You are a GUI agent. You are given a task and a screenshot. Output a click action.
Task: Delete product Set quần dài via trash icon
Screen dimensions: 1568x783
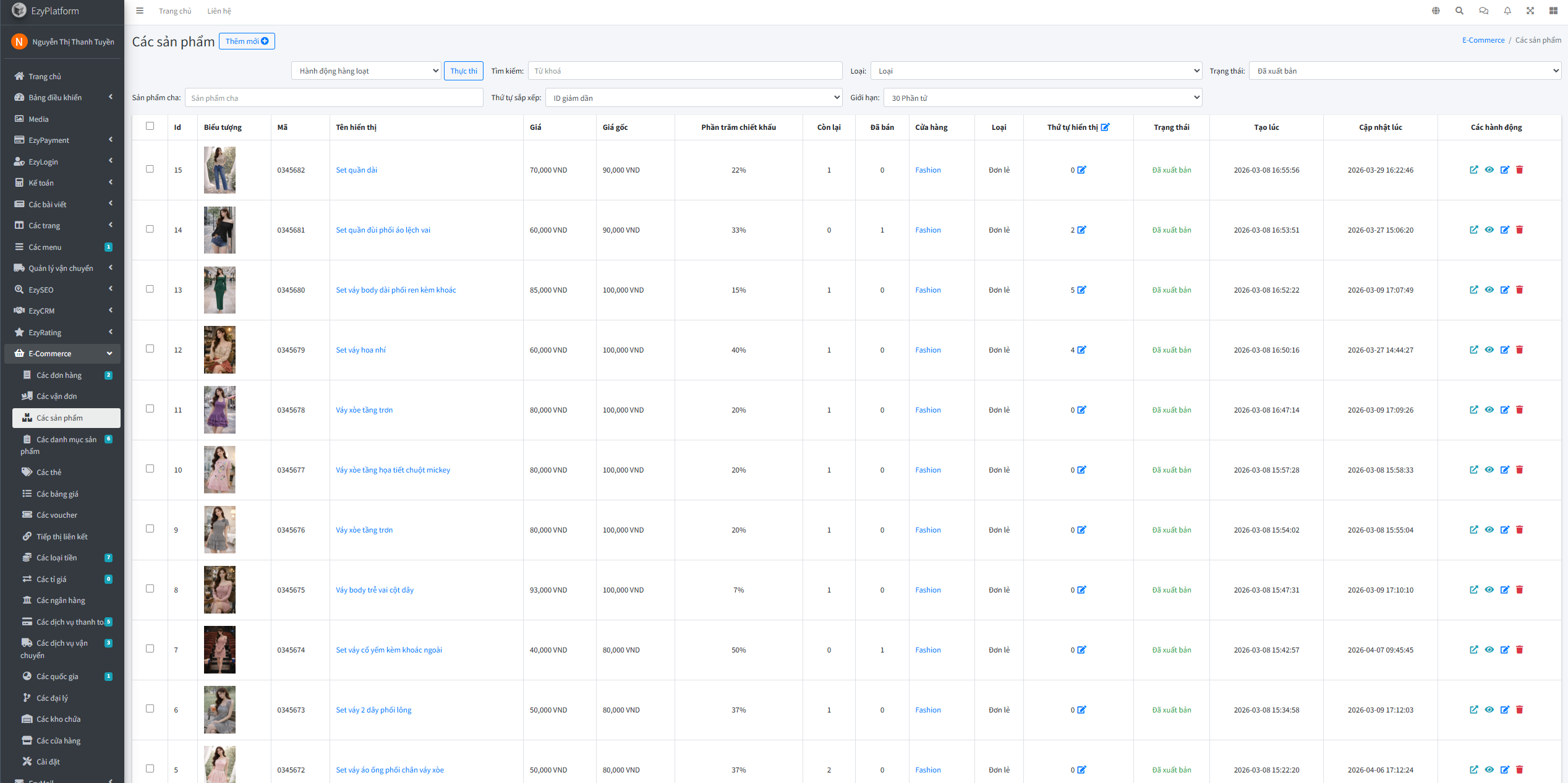click(x=1519, y=169)
